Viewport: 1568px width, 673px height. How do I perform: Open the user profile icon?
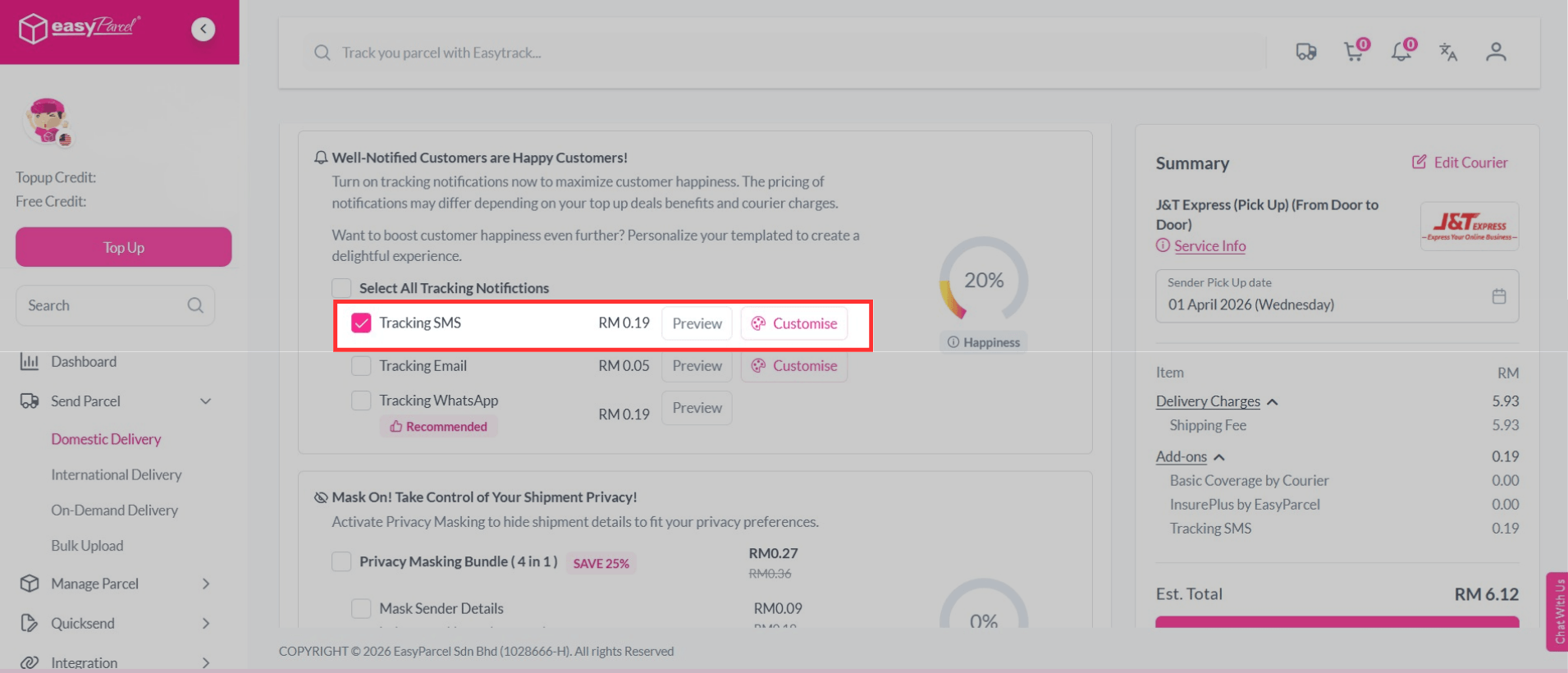point(1496,51)
